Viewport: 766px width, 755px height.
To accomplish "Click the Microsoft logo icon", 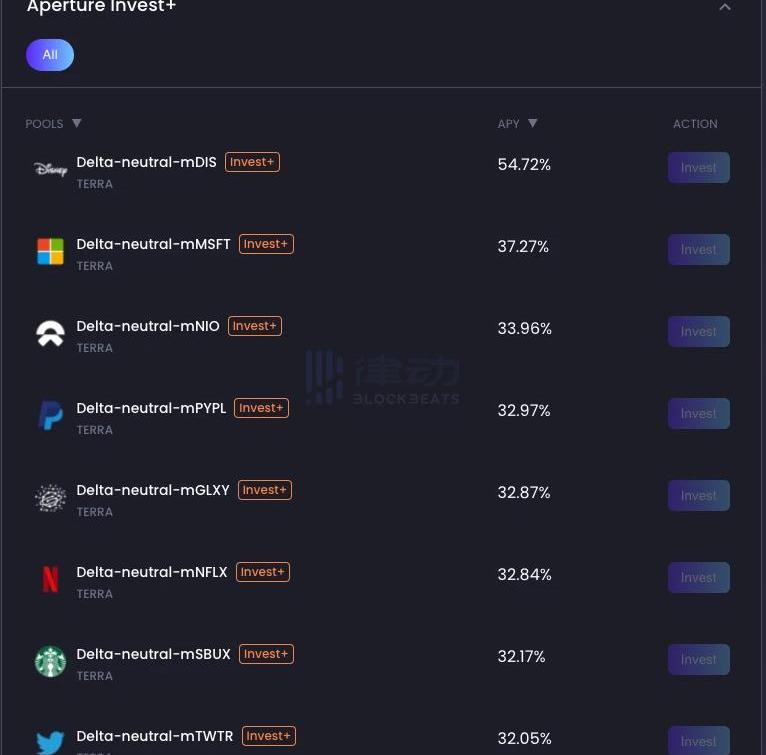I will [50, 251].
